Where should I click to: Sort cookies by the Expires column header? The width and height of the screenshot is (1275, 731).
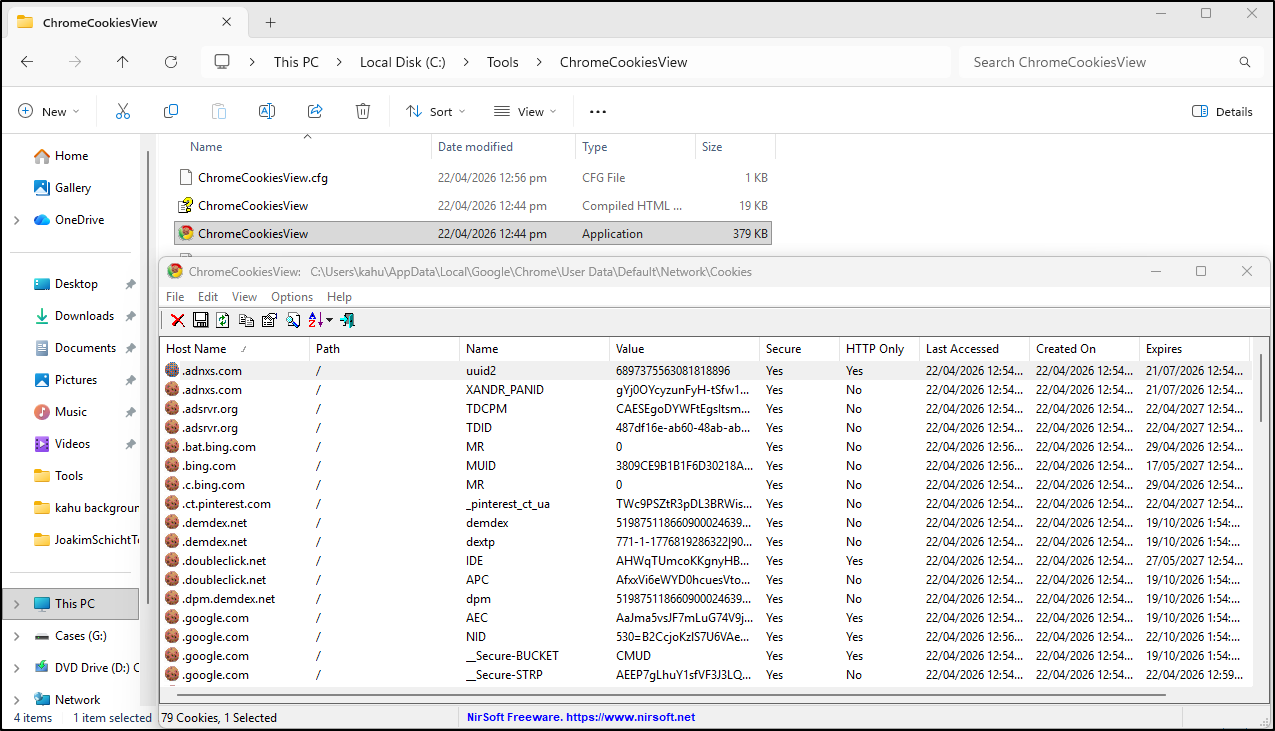pyautogui.click(x=1194, y=349)
